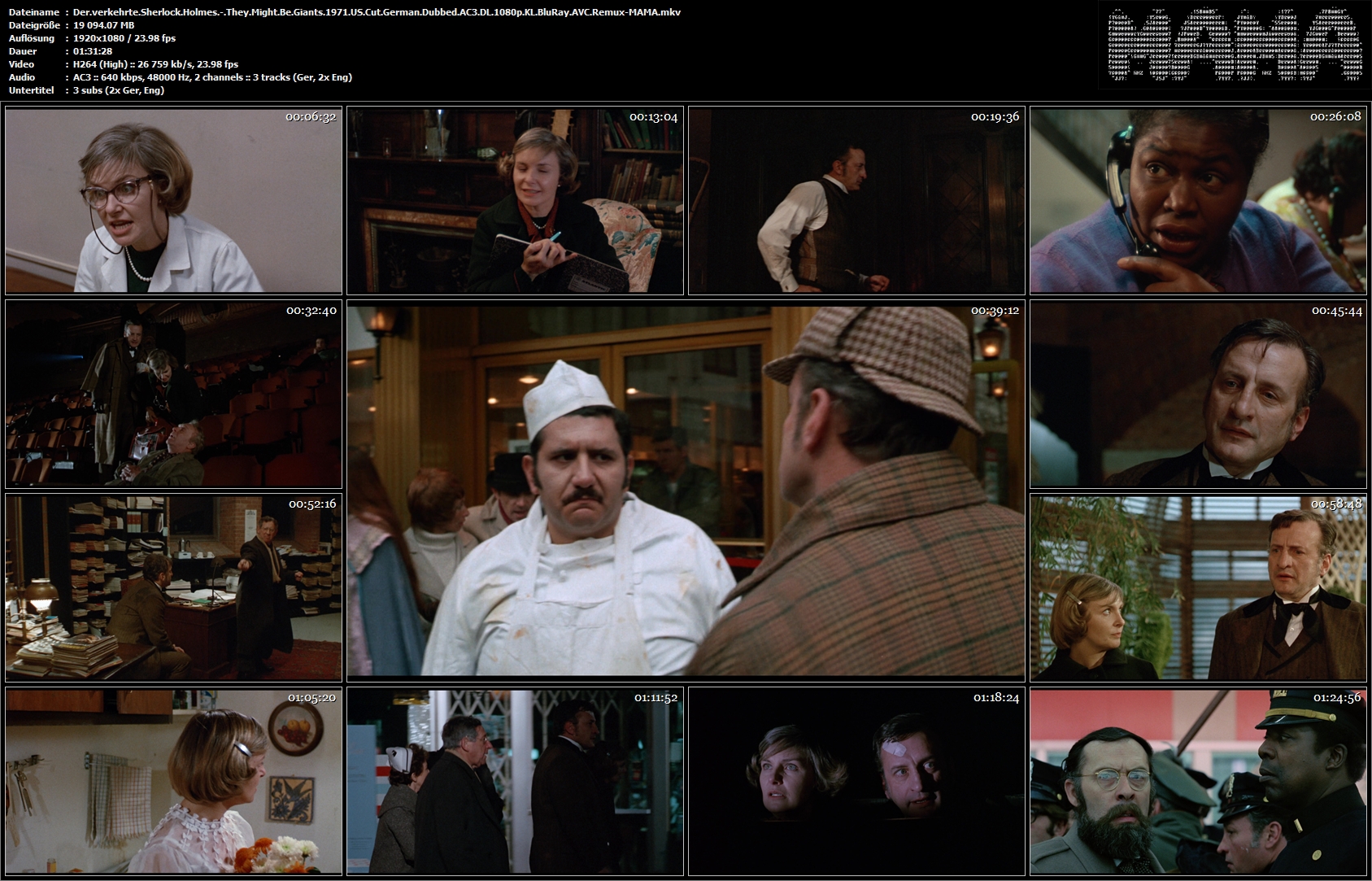Open the thumbnail timestamped 00:26:08

[1198, 200]
